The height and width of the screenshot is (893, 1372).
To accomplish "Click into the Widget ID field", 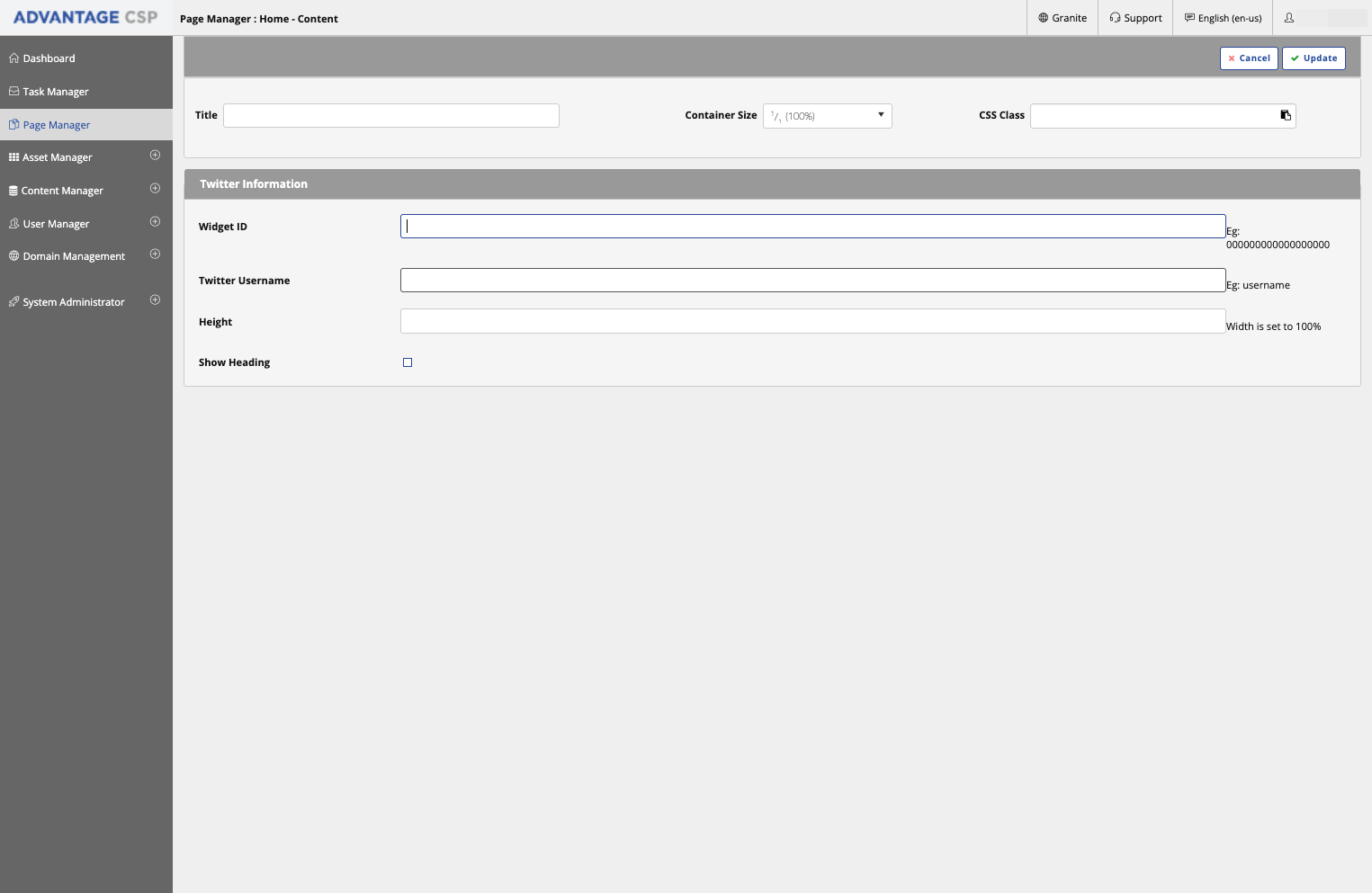I will tap(813, 226).
